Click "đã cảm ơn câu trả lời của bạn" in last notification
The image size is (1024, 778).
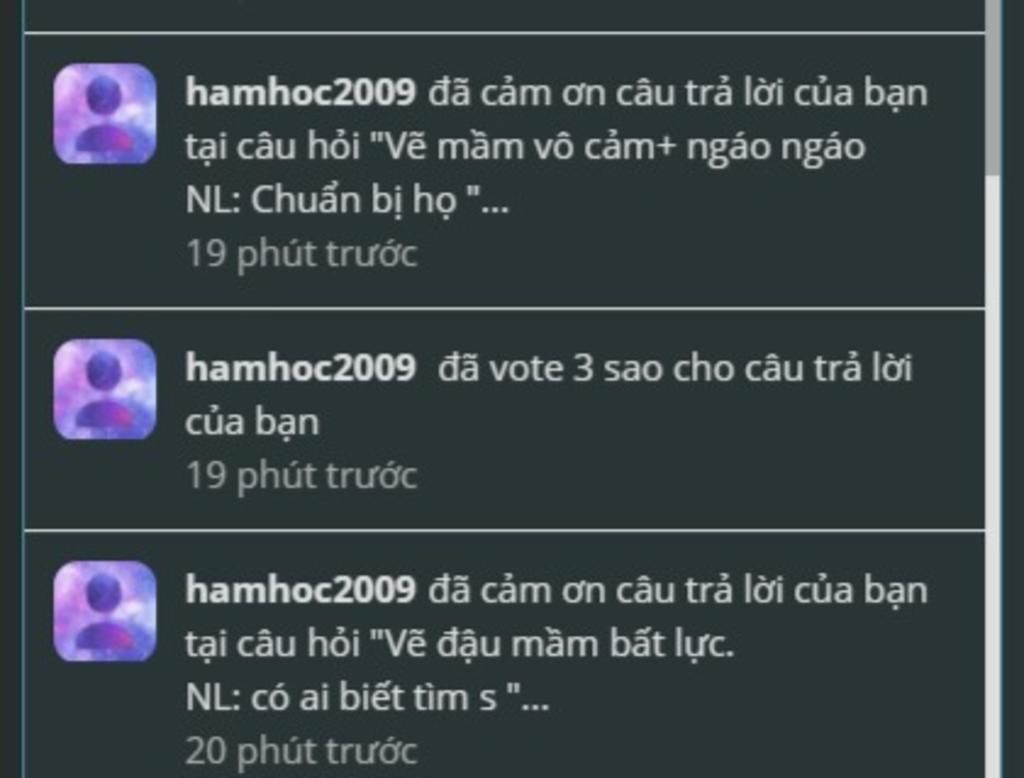click(678, 590)
